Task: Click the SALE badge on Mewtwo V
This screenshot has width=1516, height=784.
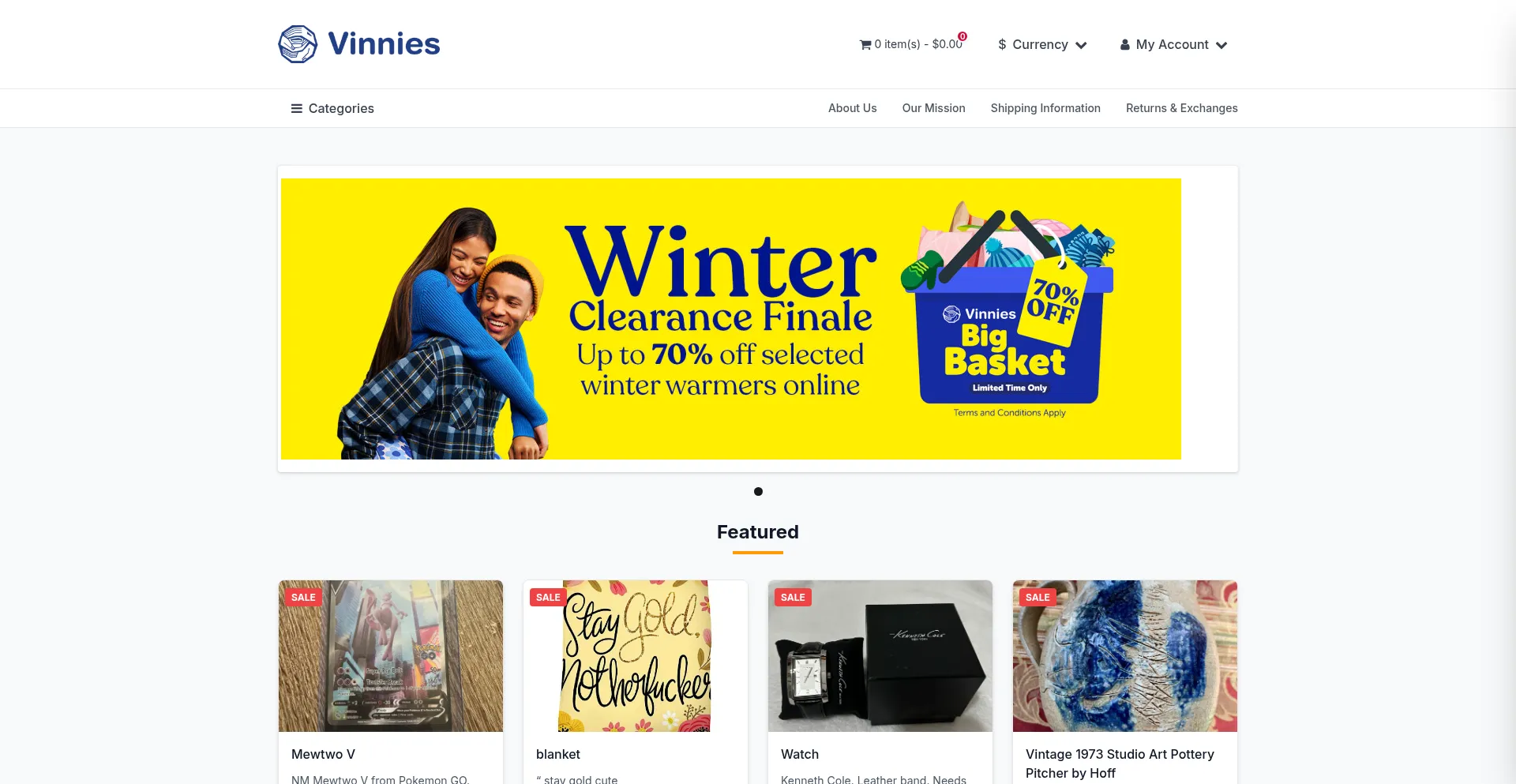Action: tap(303, 598)
